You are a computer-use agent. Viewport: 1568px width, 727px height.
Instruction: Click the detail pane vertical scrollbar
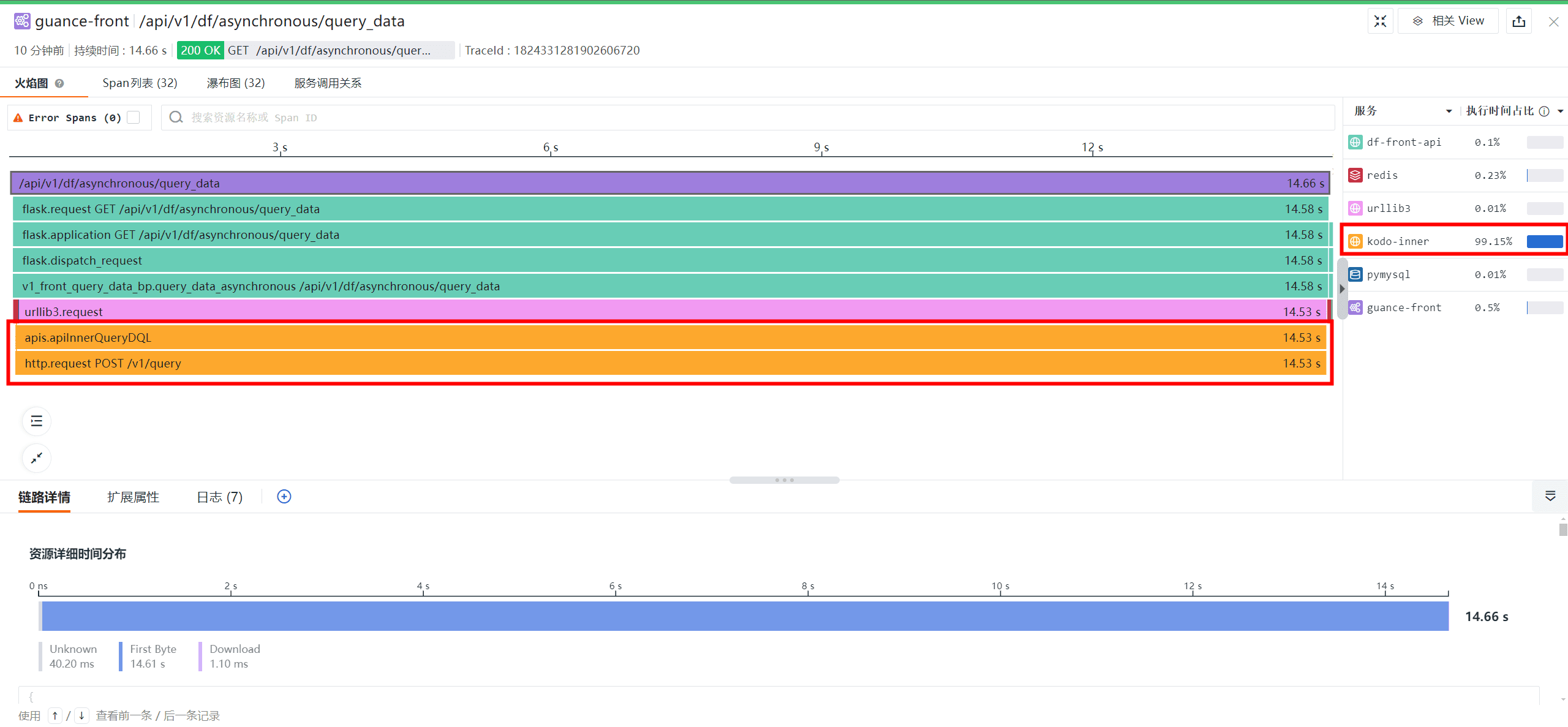tap(1563, 529)
